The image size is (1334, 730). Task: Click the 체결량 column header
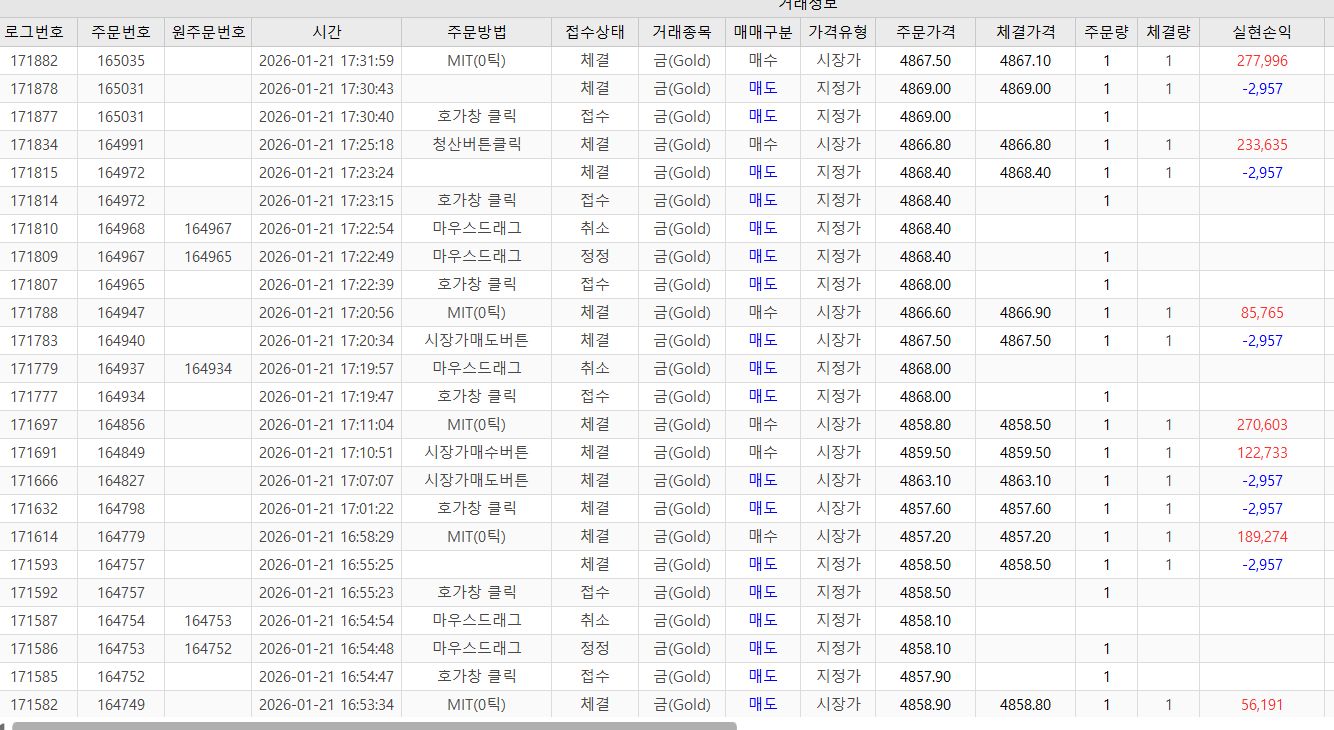pyautogui.click(x=1168, y=32)
